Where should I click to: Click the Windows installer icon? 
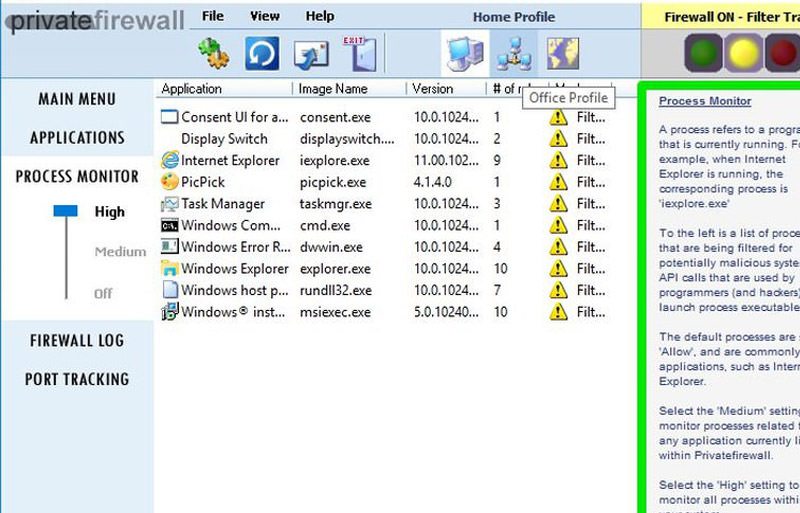pos(169,311)
